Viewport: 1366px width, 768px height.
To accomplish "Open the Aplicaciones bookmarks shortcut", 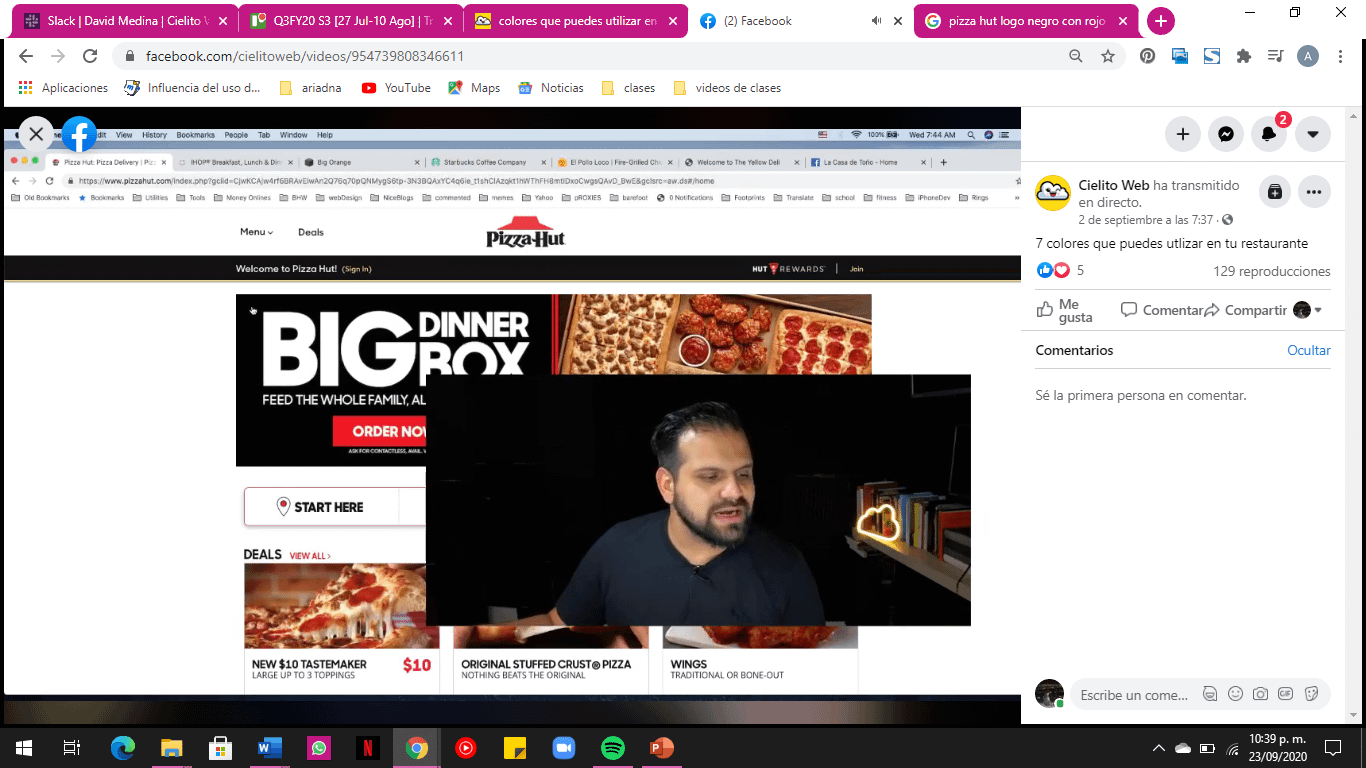I will pyautogui.click(x=63, y=88).
